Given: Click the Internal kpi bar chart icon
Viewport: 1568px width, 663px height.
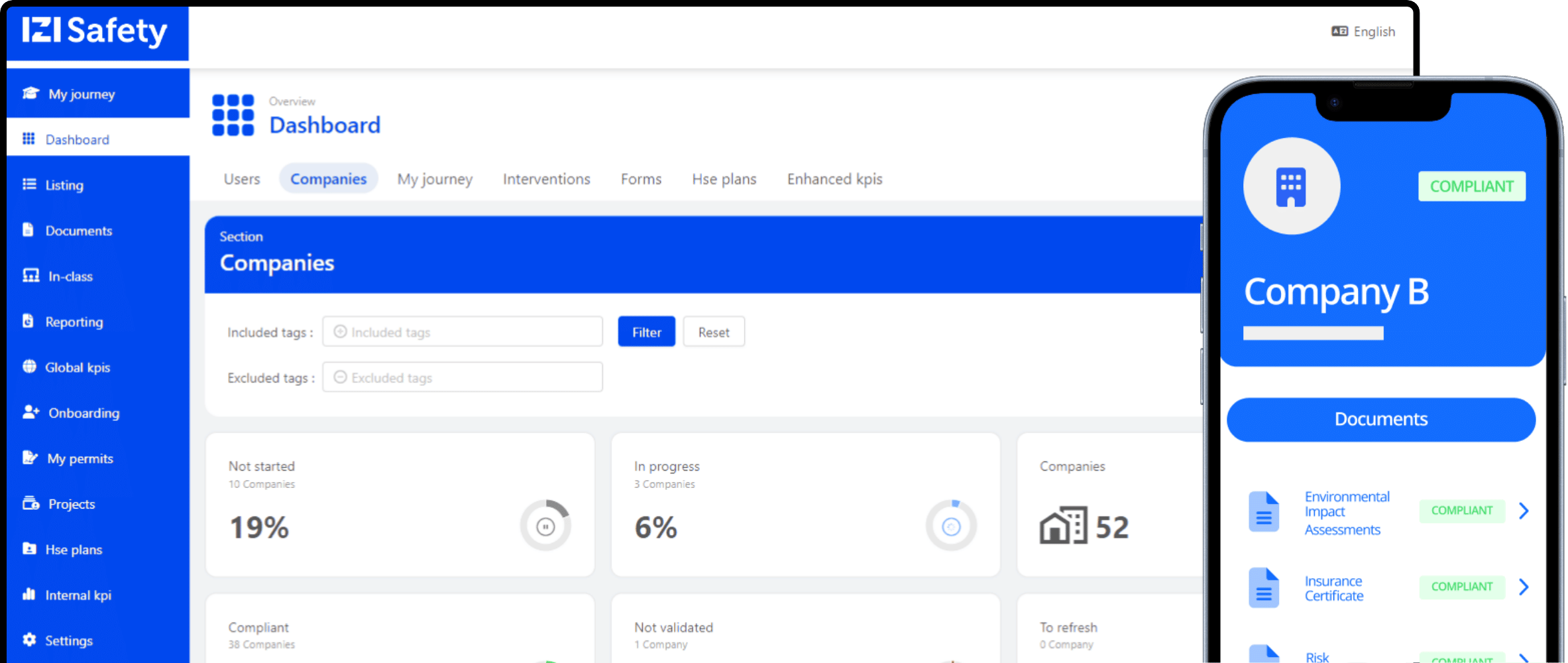Looking at the screenshot, I should click(x=29, y=595).
